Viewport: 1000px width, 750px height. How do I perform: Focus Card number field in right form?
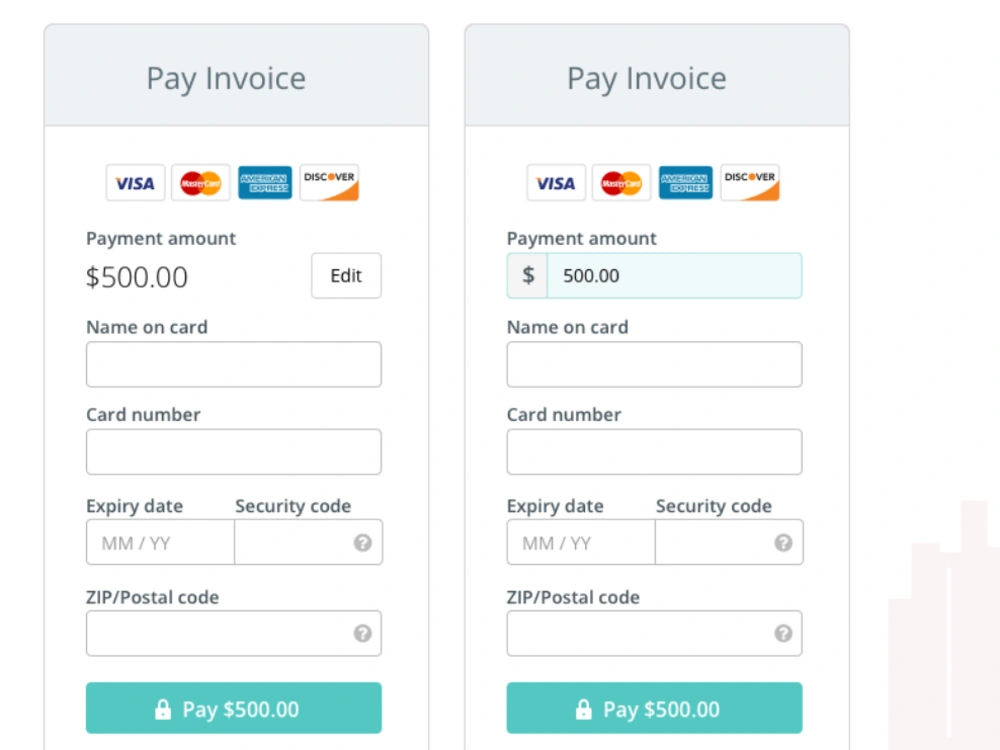pyautogui.click(x=654, y=452)
